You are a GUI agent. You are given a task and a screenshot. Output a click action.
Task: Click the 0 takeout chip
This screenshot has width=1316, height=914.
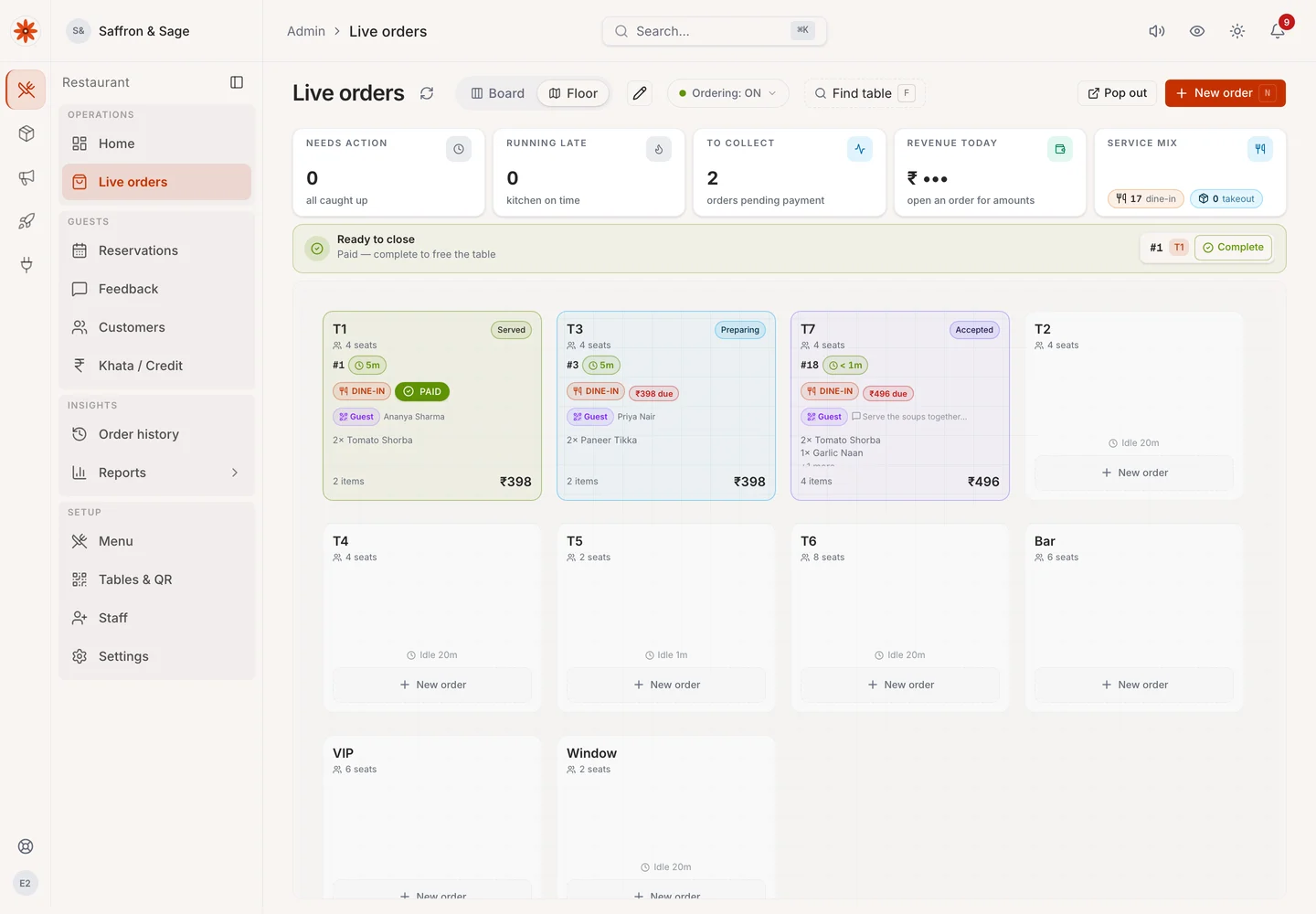point(1226,199)
